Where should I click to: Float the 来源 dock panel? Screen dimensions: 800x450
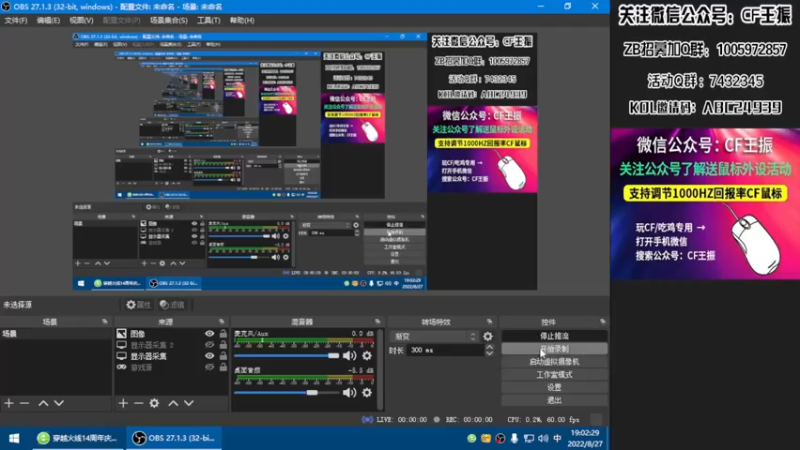[x=221, y=322]
